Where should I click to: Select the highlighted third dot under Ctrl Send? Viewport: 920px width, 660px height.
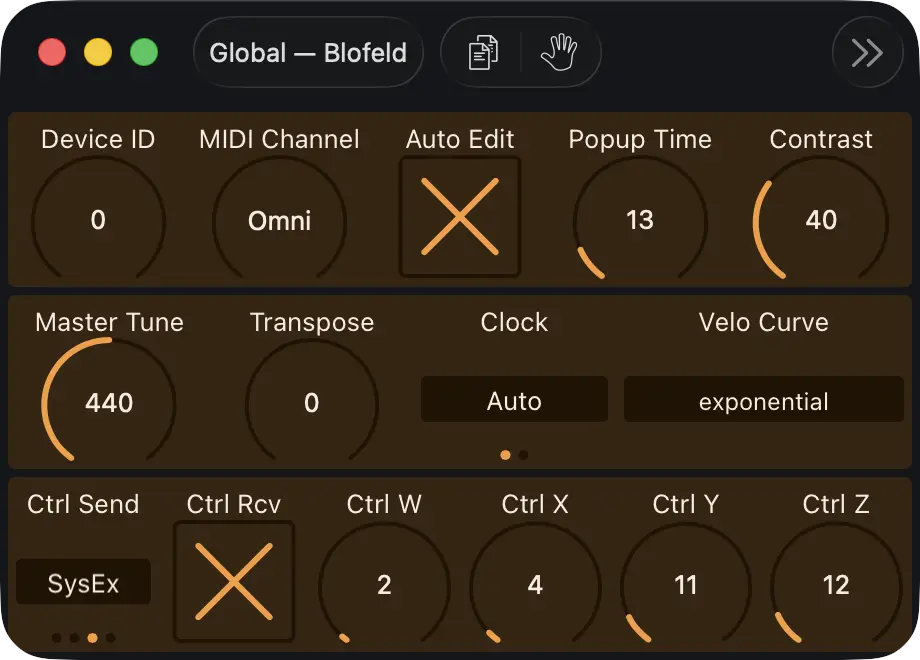point(93,638)
